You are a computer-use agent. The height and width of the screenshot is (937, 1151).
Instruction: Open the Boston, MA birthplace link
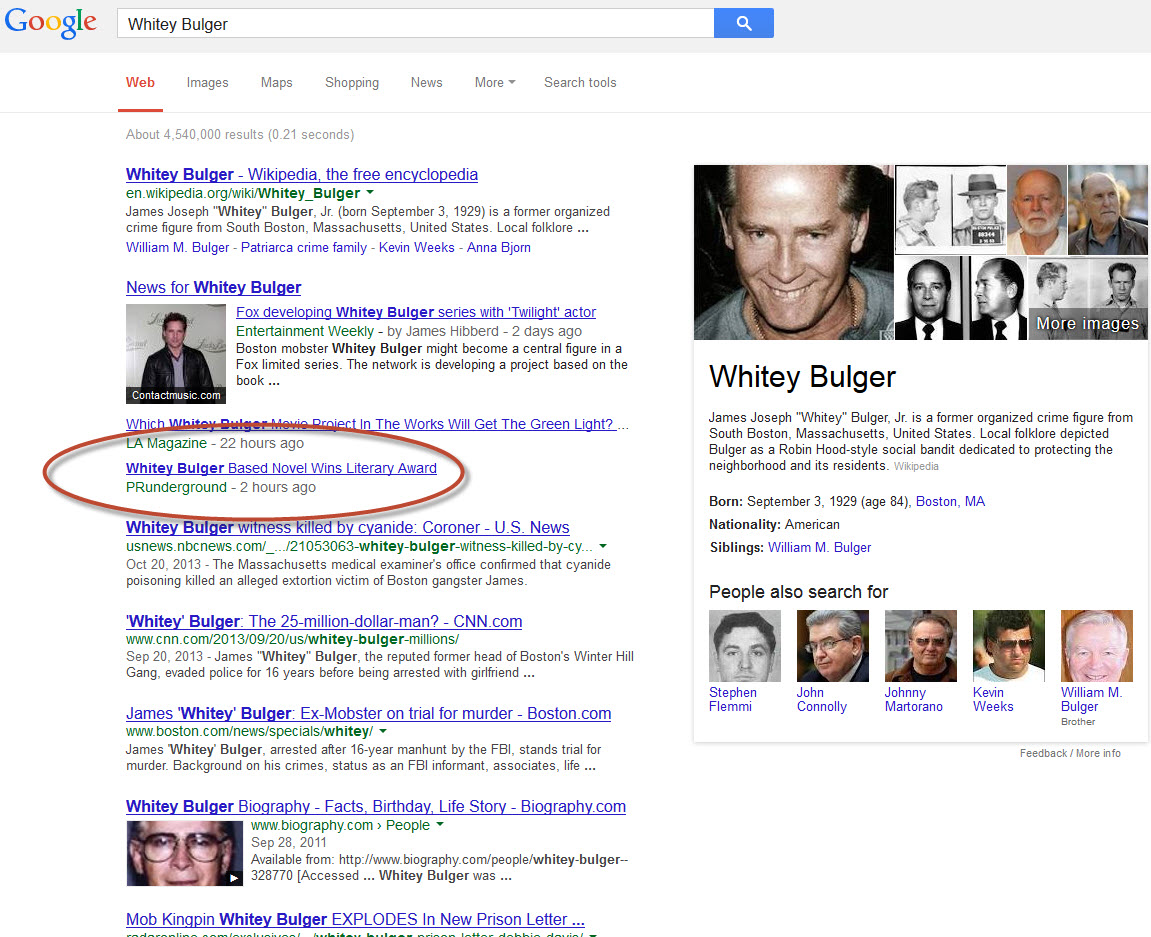click(x=950, y=502)
